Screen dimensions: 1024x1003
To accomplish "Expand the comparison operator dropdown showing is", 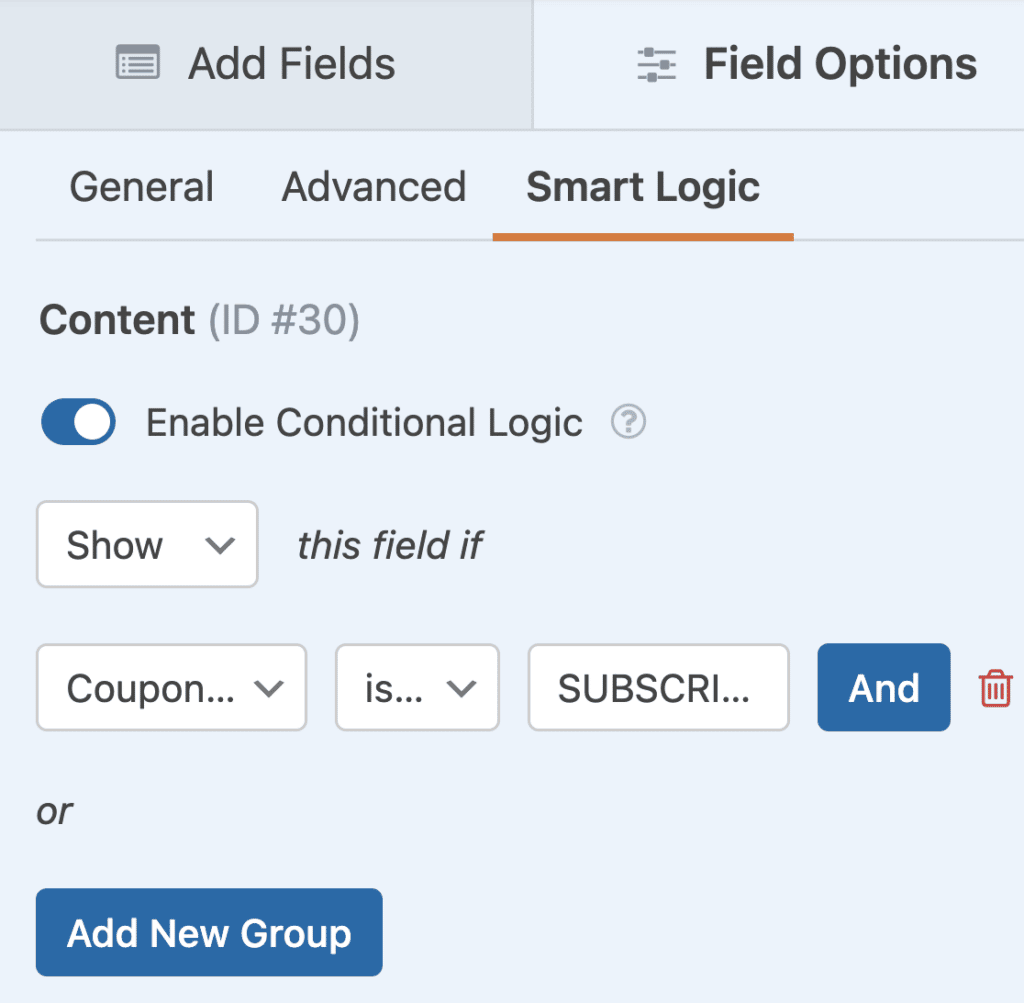I will 416,687.
